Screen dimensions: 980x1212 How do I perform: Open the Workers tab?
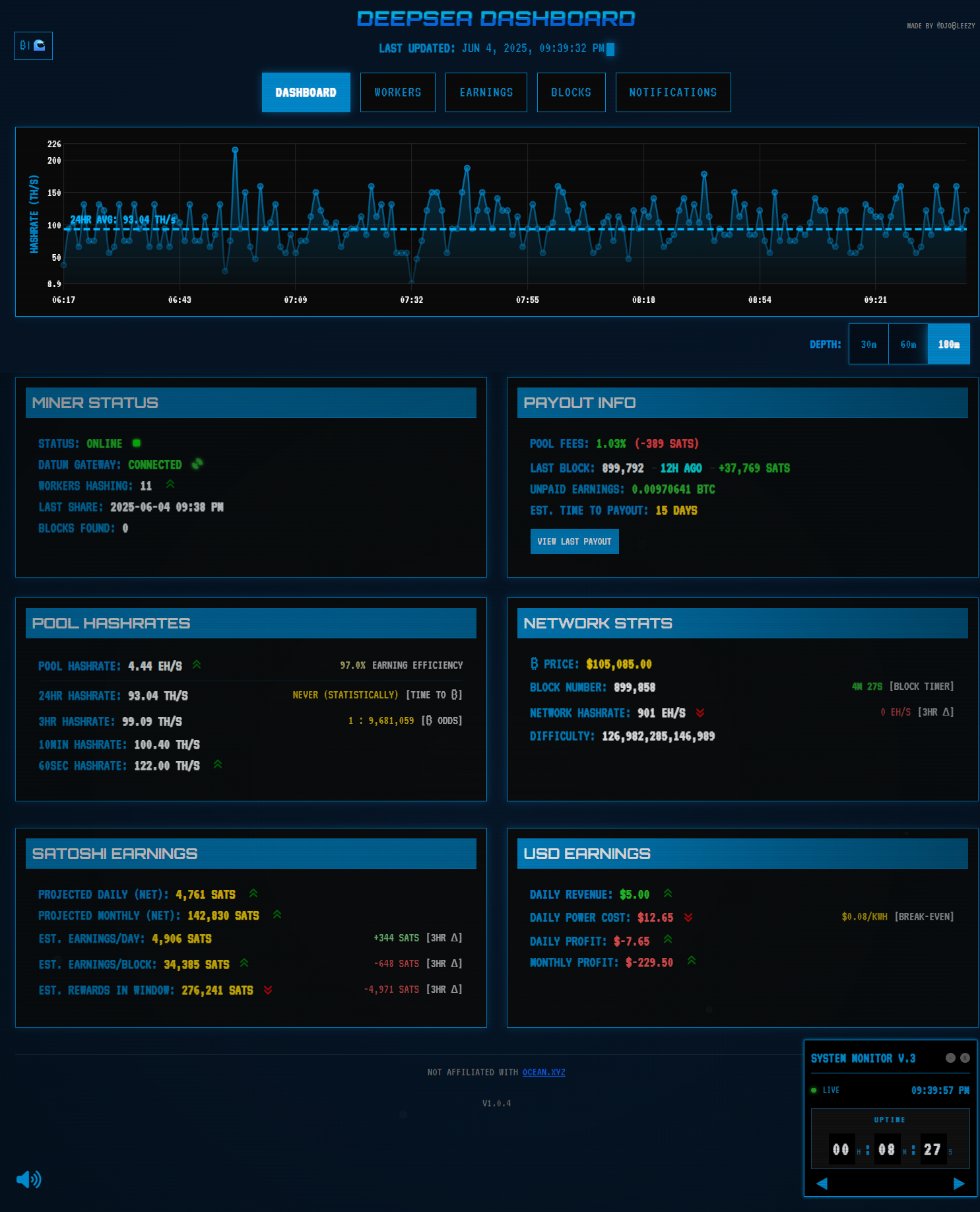(397, 92)
